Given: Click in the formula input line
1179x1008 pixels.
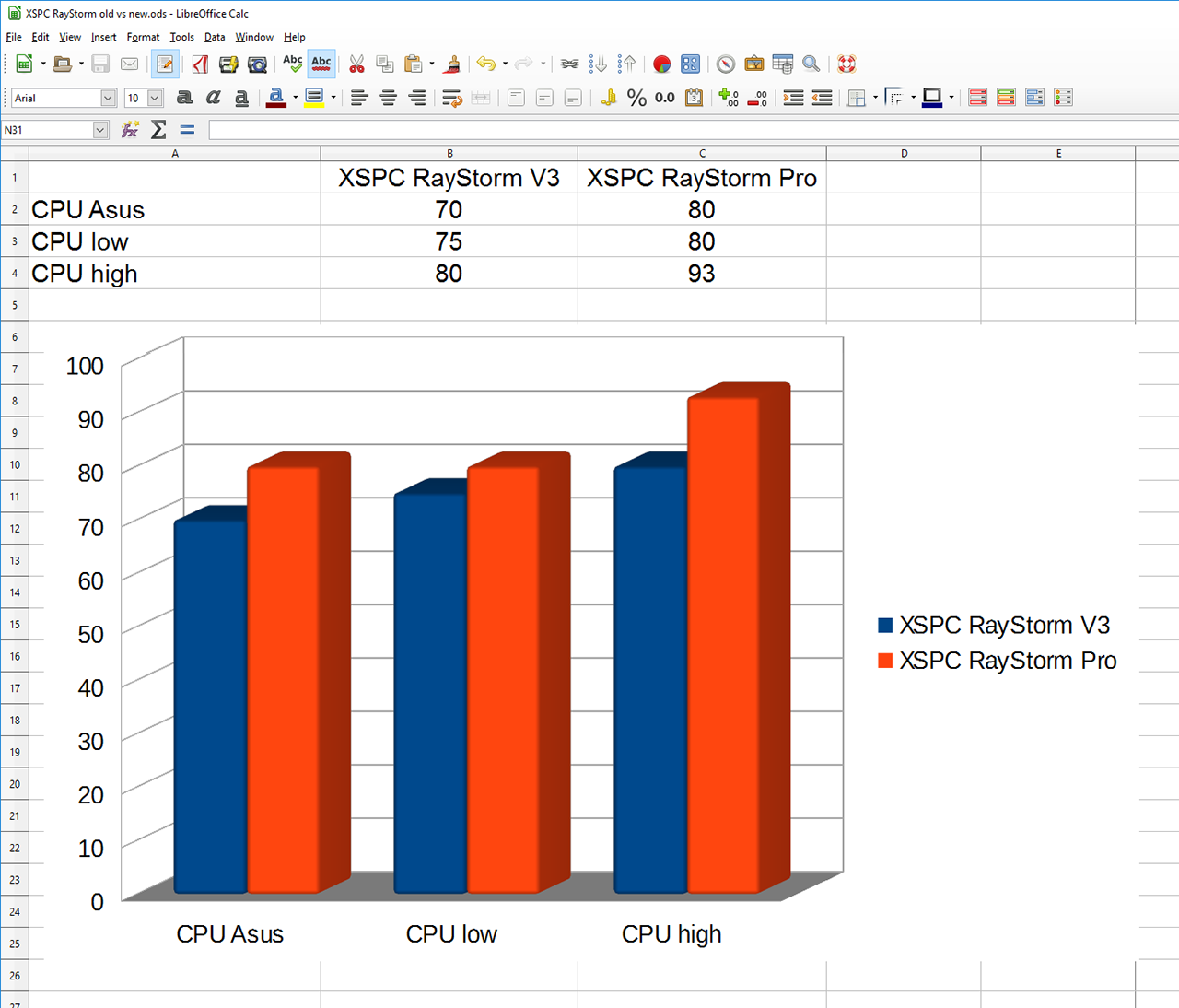Looking at the screenshot, I should point(694,130).
